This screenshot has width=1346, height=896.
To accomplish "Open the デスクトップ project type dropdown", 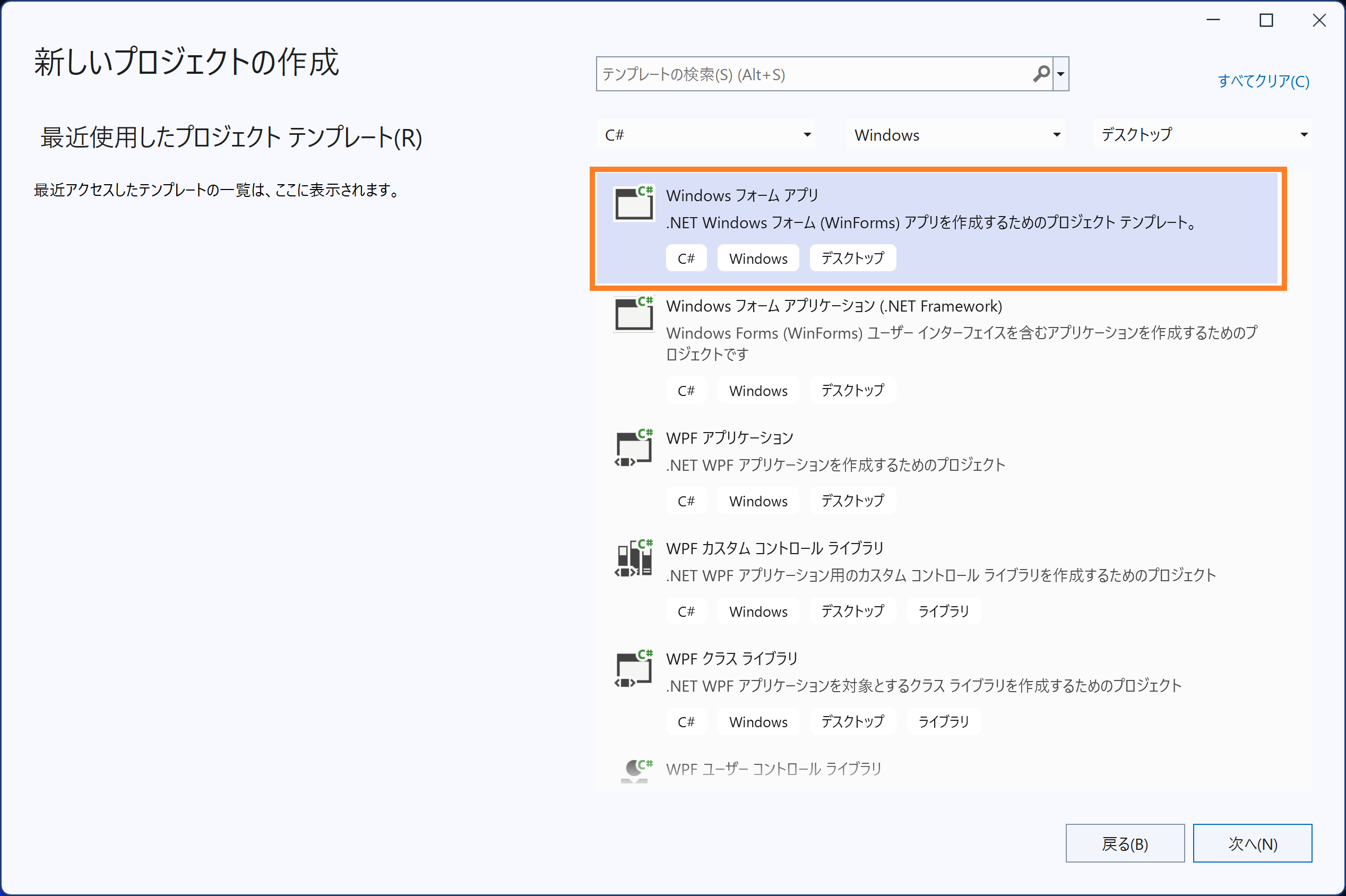I will click(1203, 135).
